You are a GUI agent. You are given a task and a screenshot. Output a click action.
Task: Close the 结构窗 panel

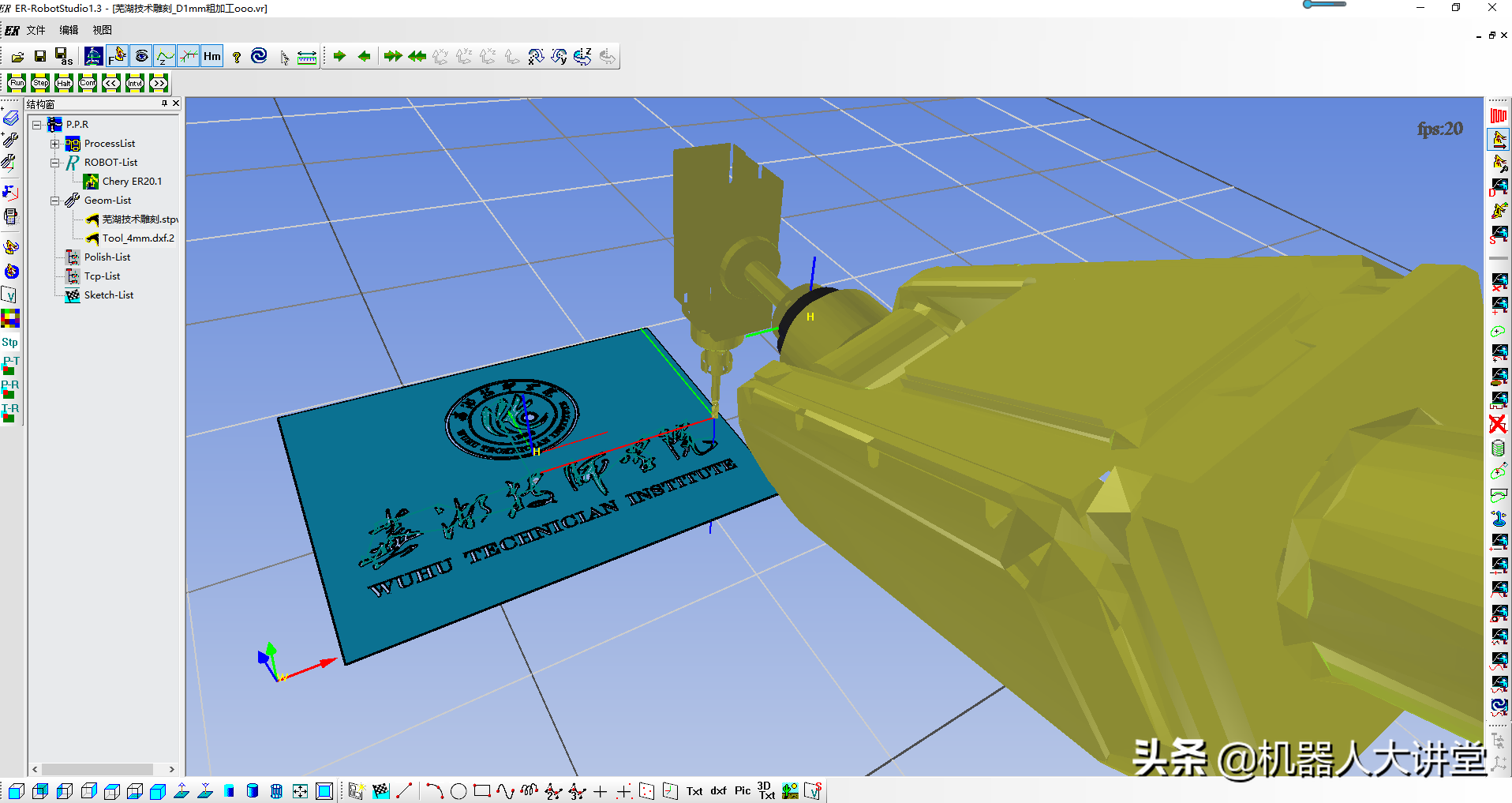(x=176, y=103)
